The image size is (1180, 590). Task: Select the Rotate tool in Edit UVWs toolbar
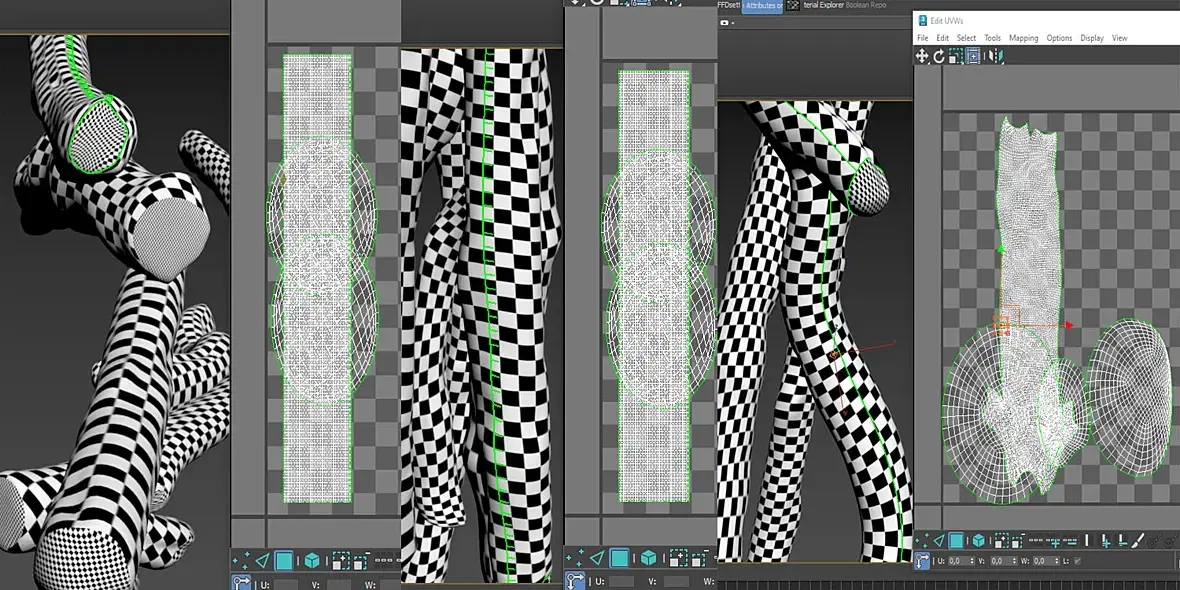click(939, 57)
